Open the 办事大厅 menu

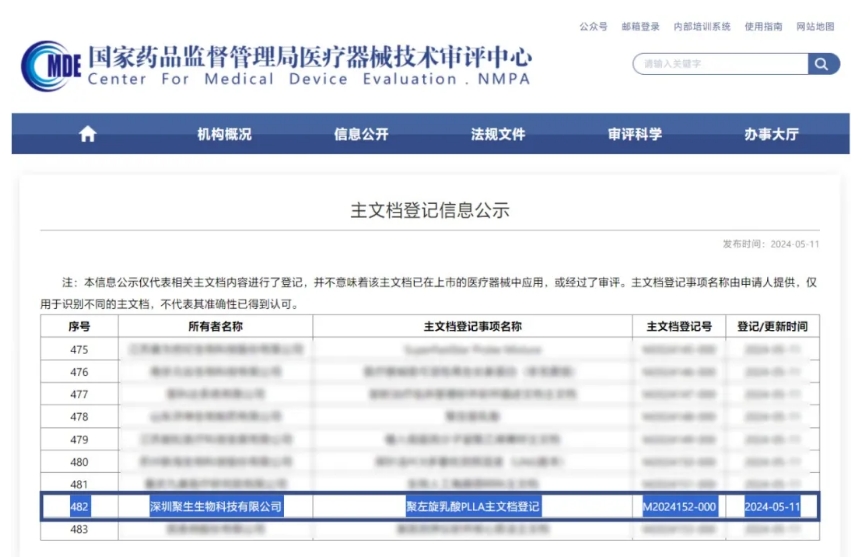tap(771, 134)
